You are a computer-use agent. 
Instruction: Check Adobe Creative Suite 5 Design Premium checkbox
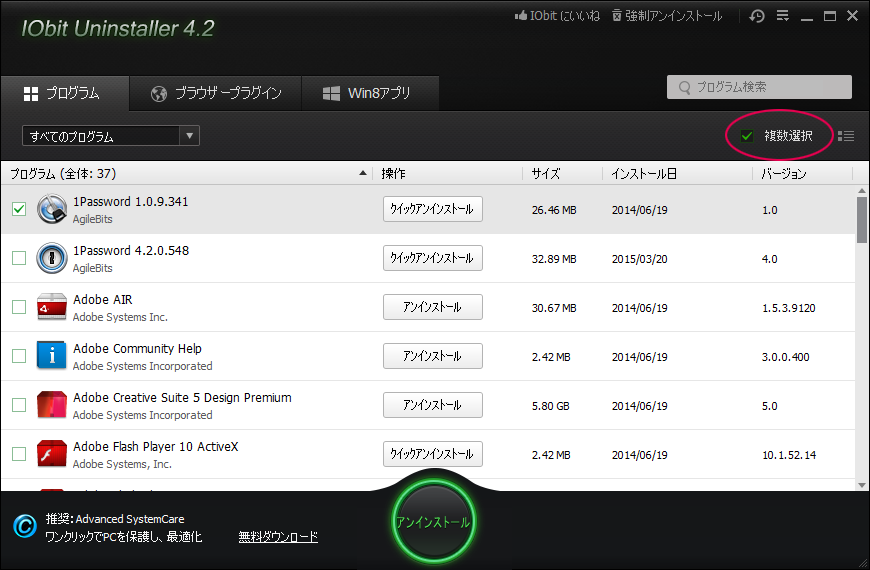coord(19,405)
